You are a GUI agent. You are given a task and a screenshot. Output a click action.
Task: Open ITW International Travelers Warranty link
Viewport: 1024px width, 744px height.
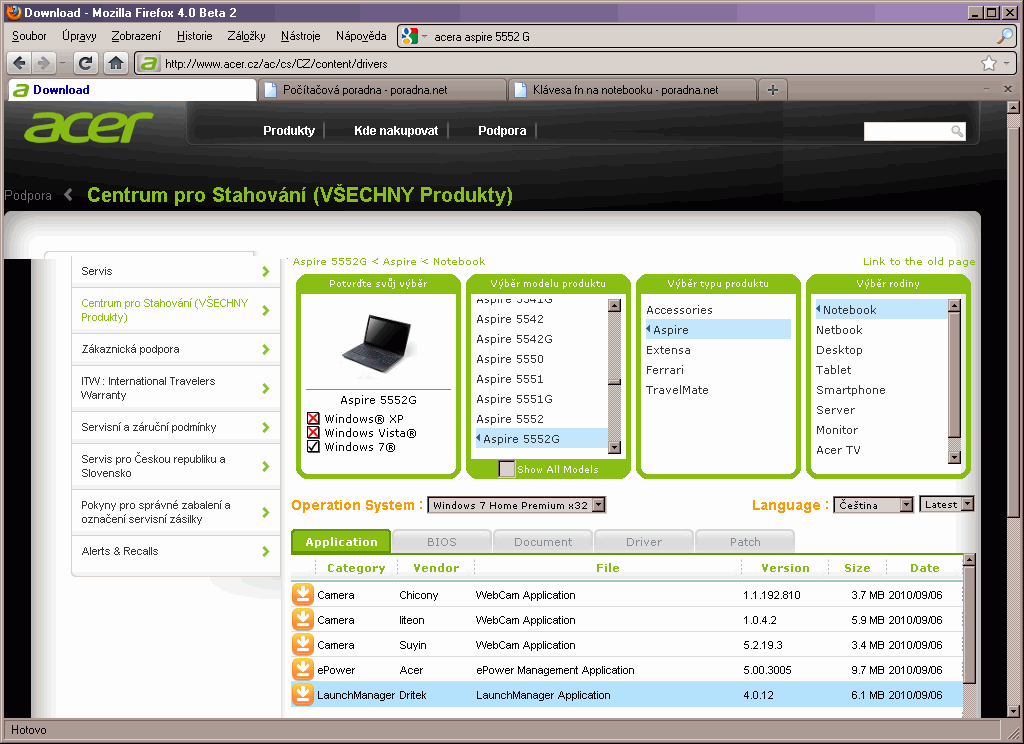click(148, 388)
